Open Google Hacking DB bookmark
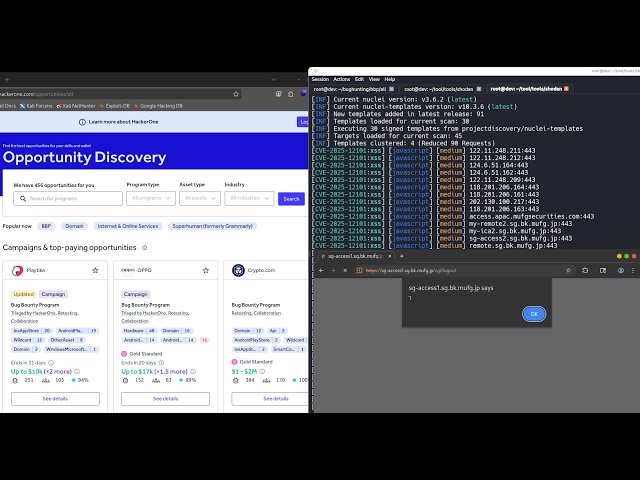Viewport: 640px width, 480px height. tap(158, 106)
